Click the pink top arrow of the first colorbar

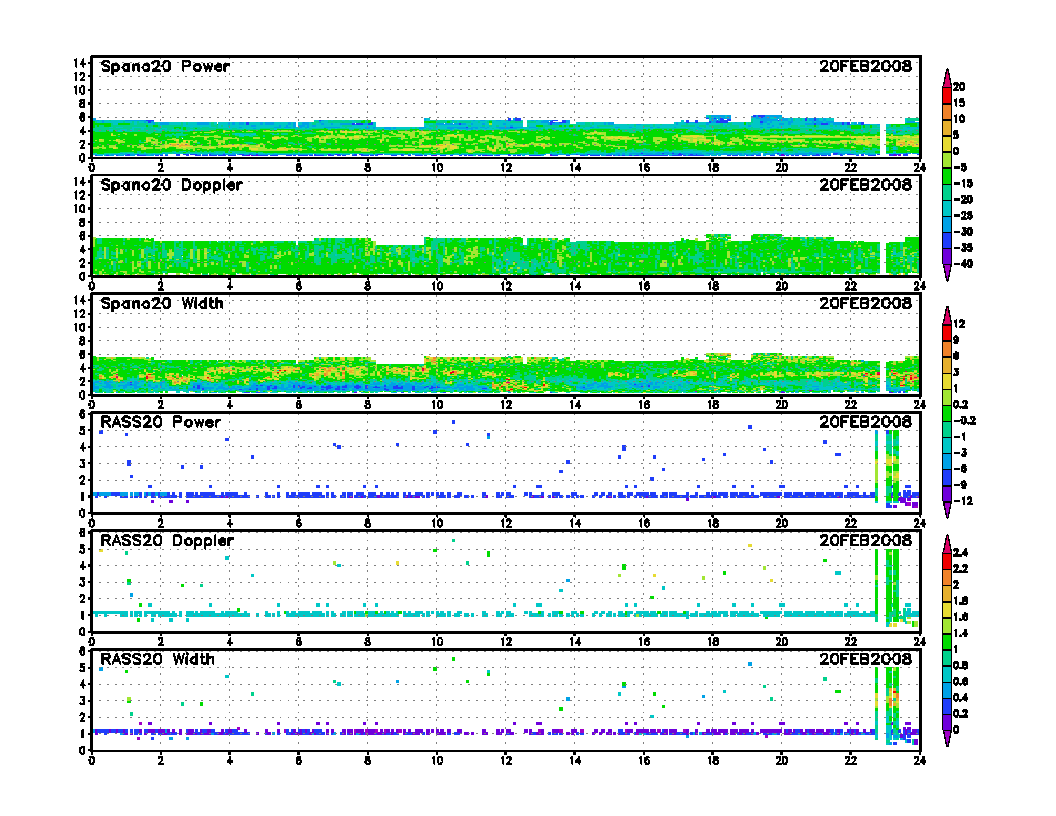pyautogui.click(x=947, y=78)
